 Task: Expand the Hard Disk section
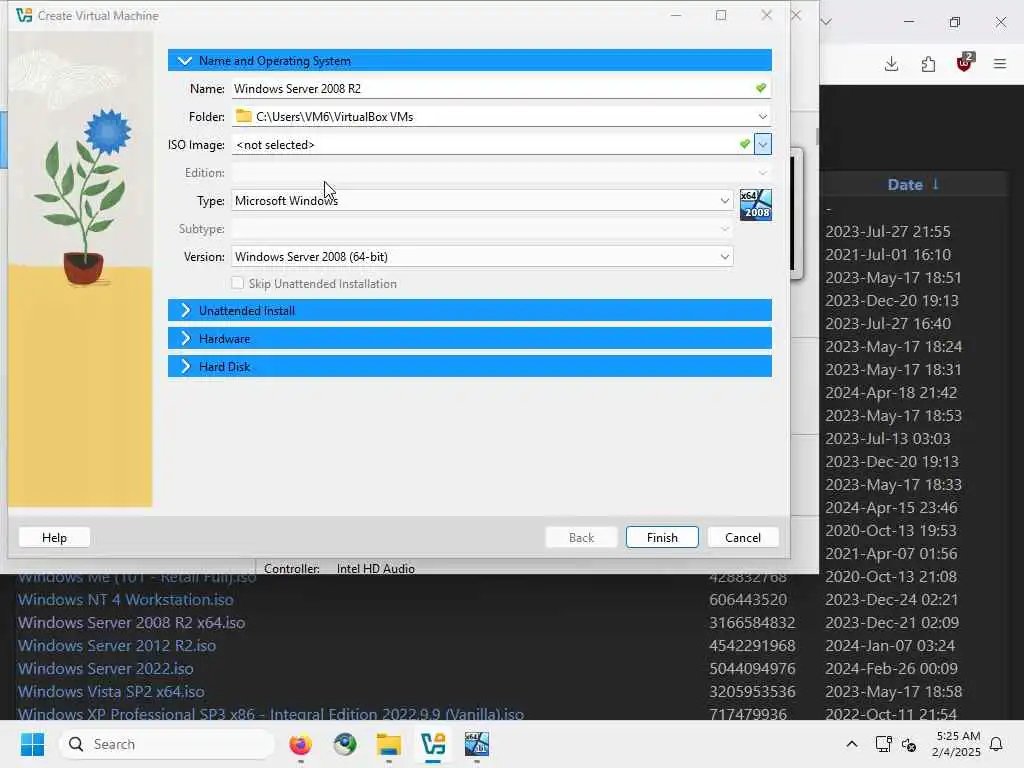(x=470, y=367)
